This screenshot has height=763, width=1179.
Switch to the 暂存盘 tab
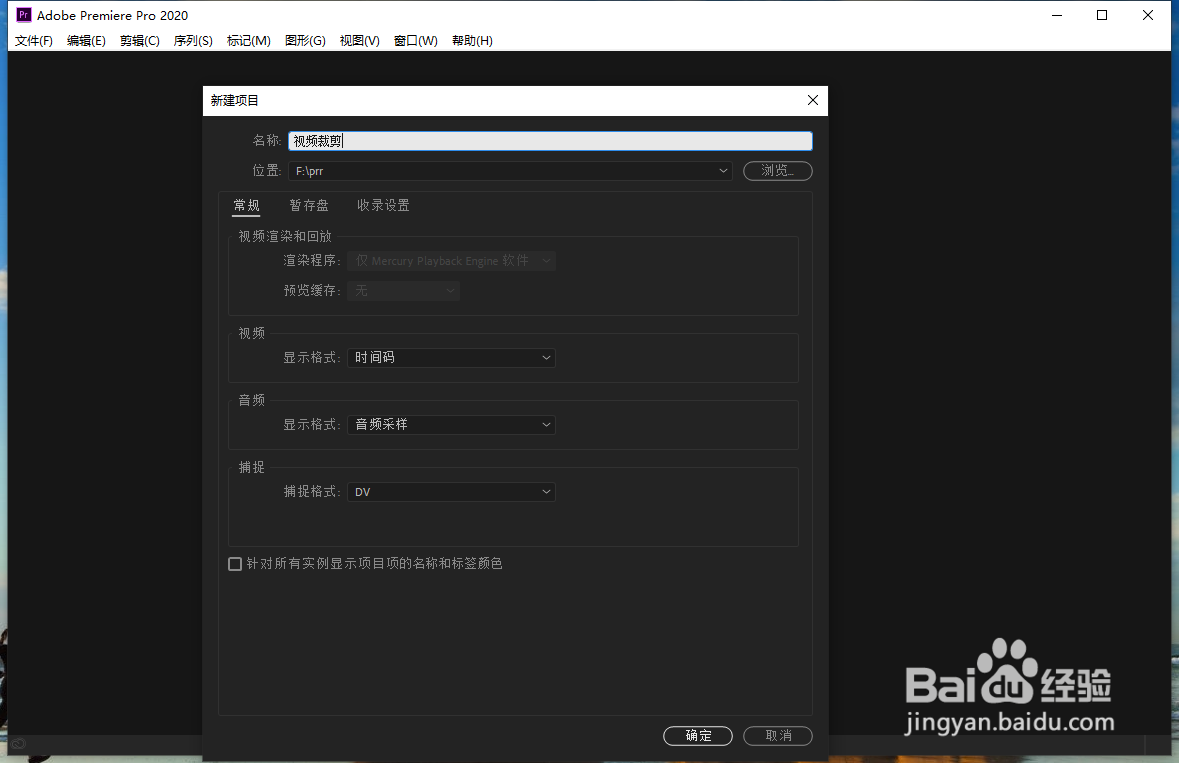[309, 205]
